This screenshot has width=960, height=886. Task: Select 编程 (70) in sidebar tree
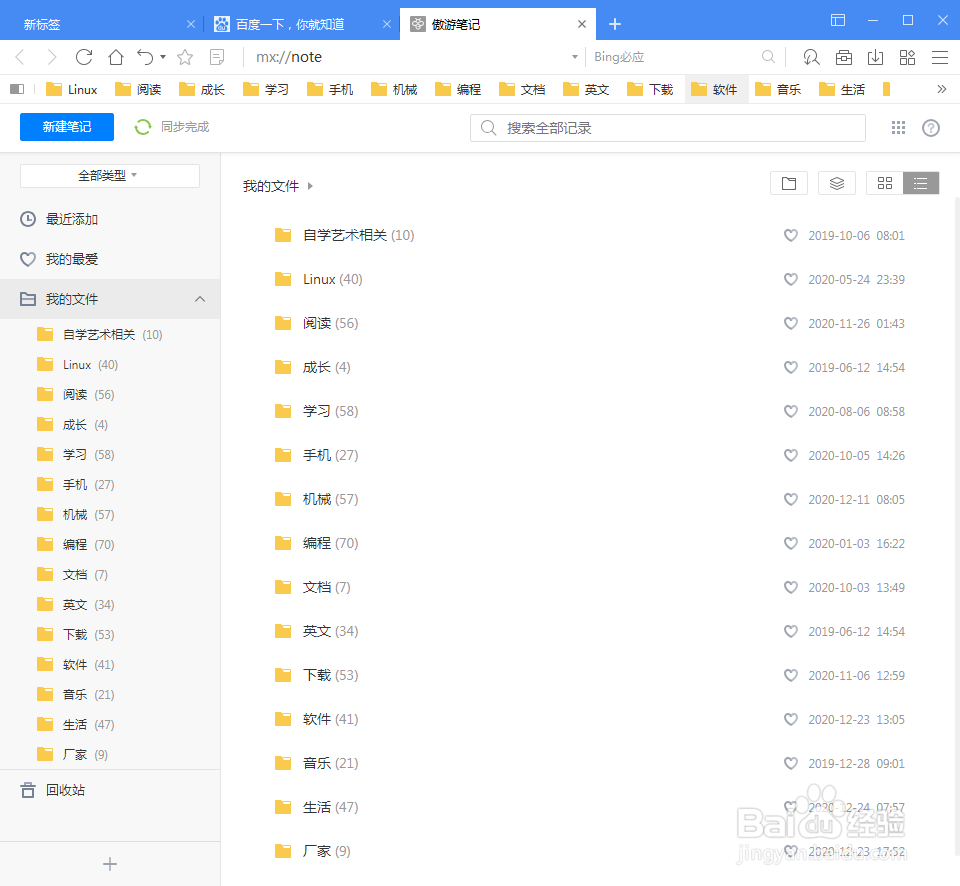pos(110,544)
